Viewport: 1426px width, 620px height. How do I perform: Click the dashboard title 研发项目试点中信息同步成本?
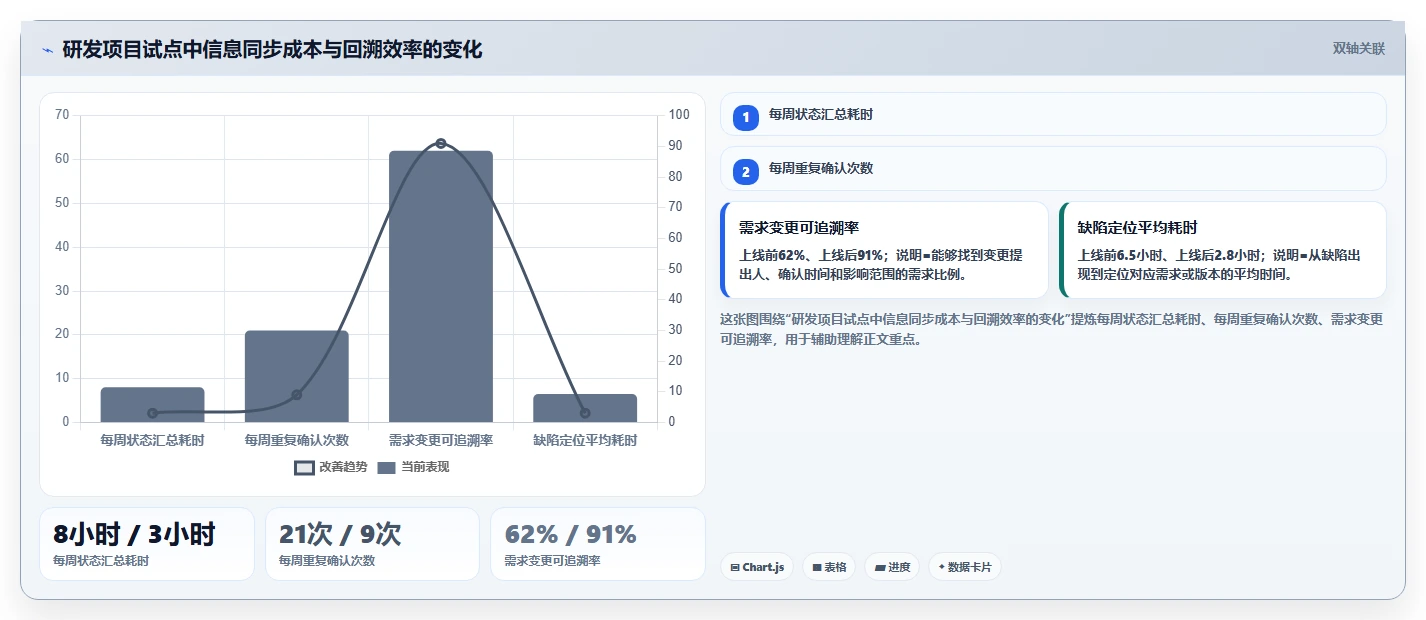pos(272,50)
